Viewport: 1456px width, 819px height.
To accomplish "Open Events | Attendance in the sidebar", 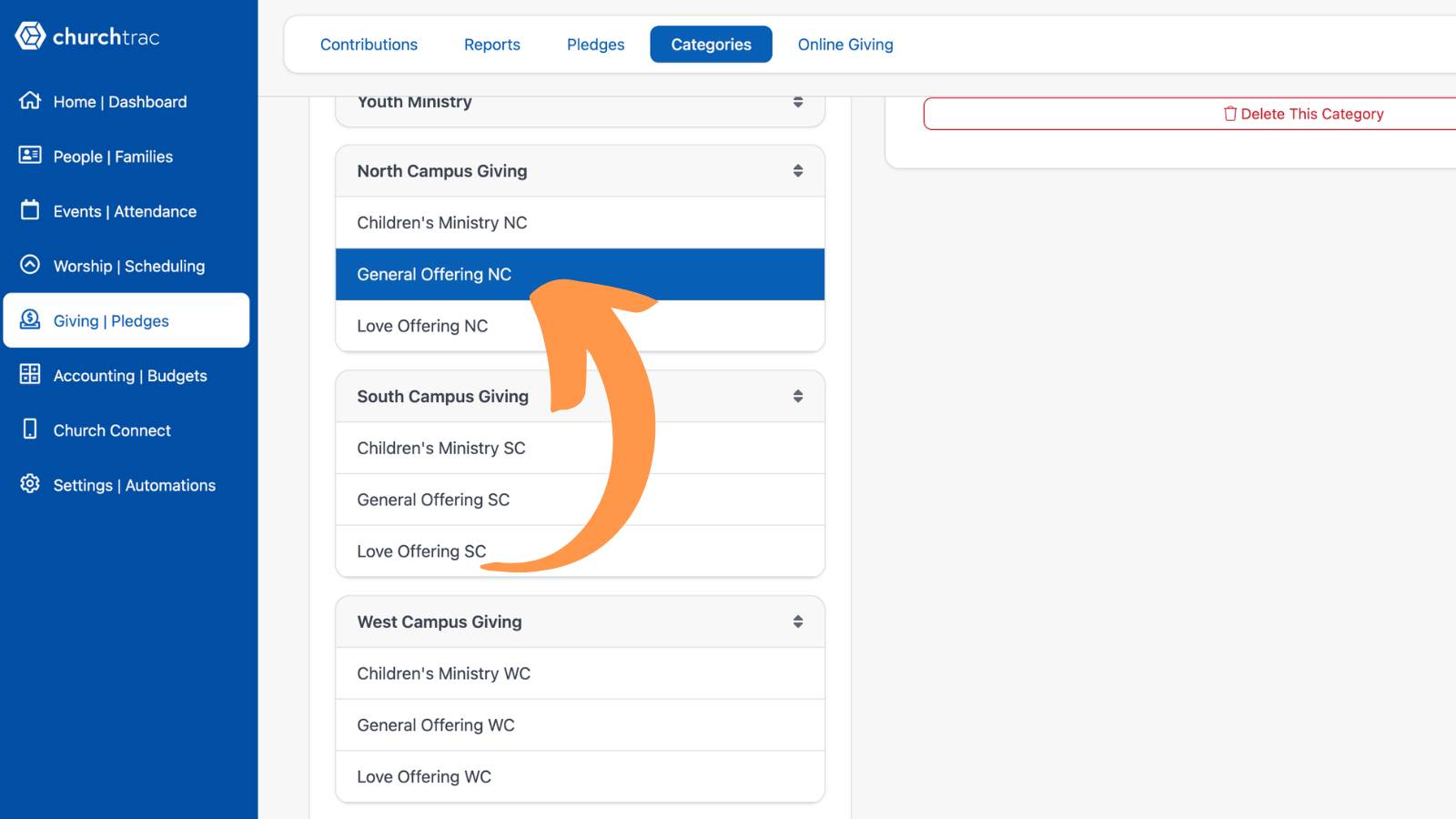I will 126,211.
